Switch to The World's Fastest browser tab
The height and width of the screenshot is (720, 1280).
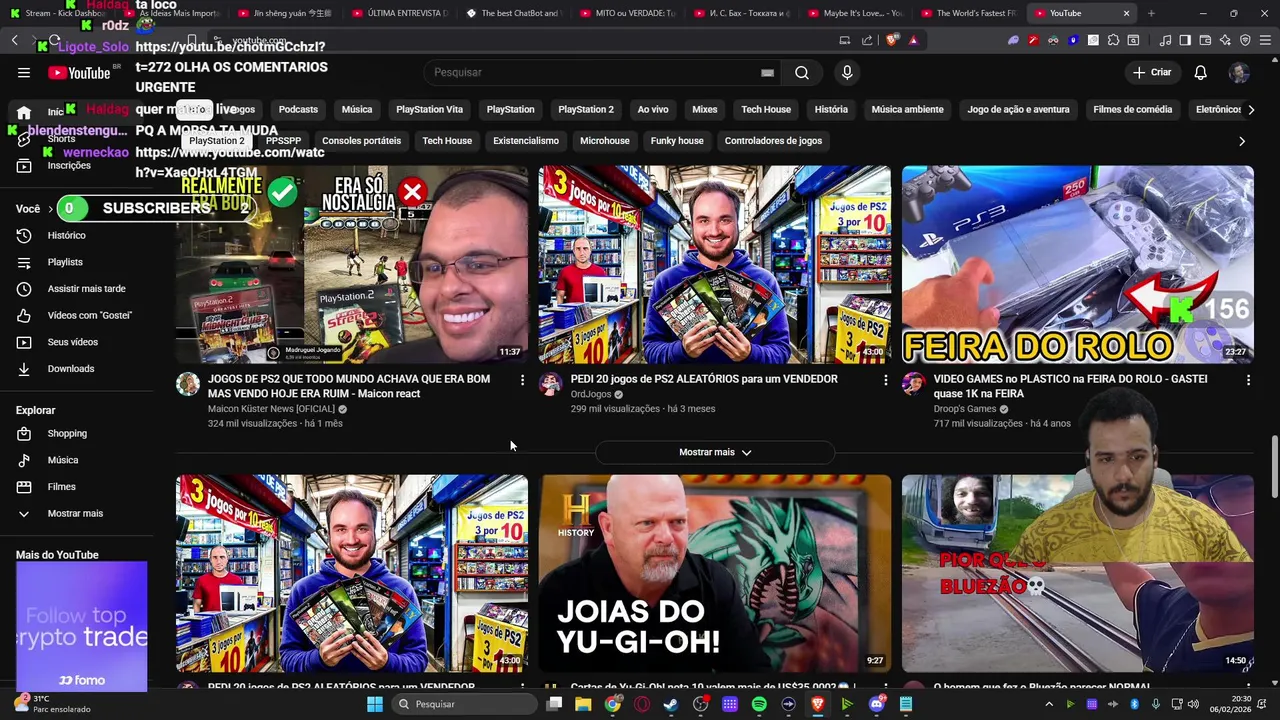coord(970,13)
